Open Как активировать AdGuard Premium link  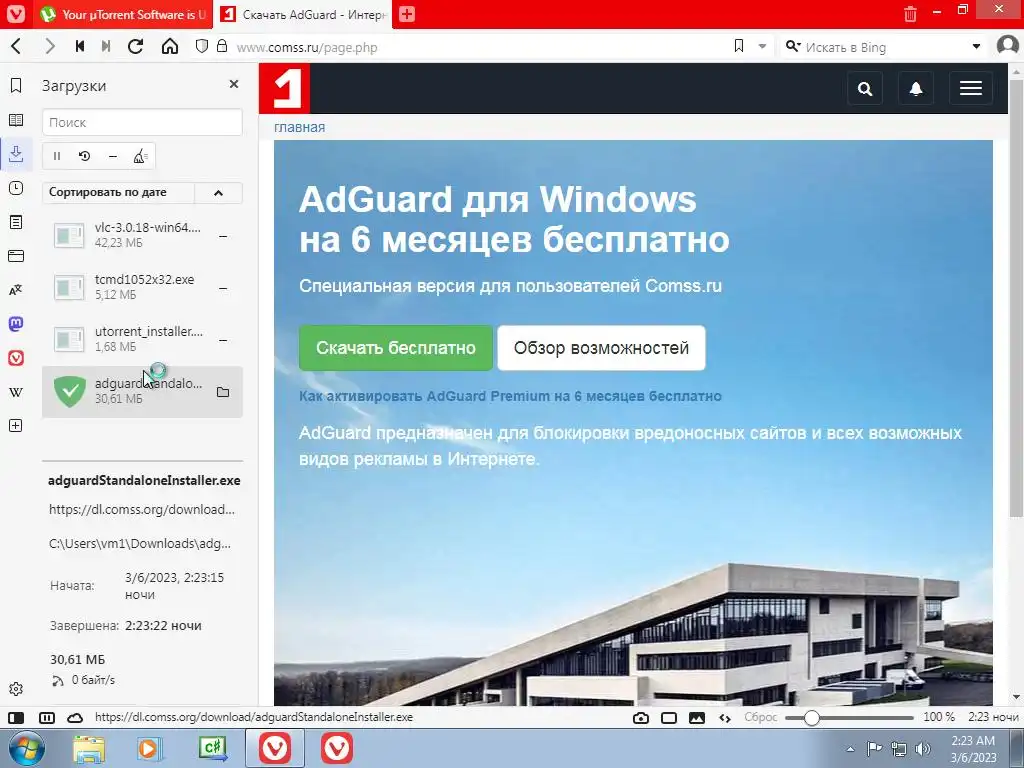[x=510, y=396]
